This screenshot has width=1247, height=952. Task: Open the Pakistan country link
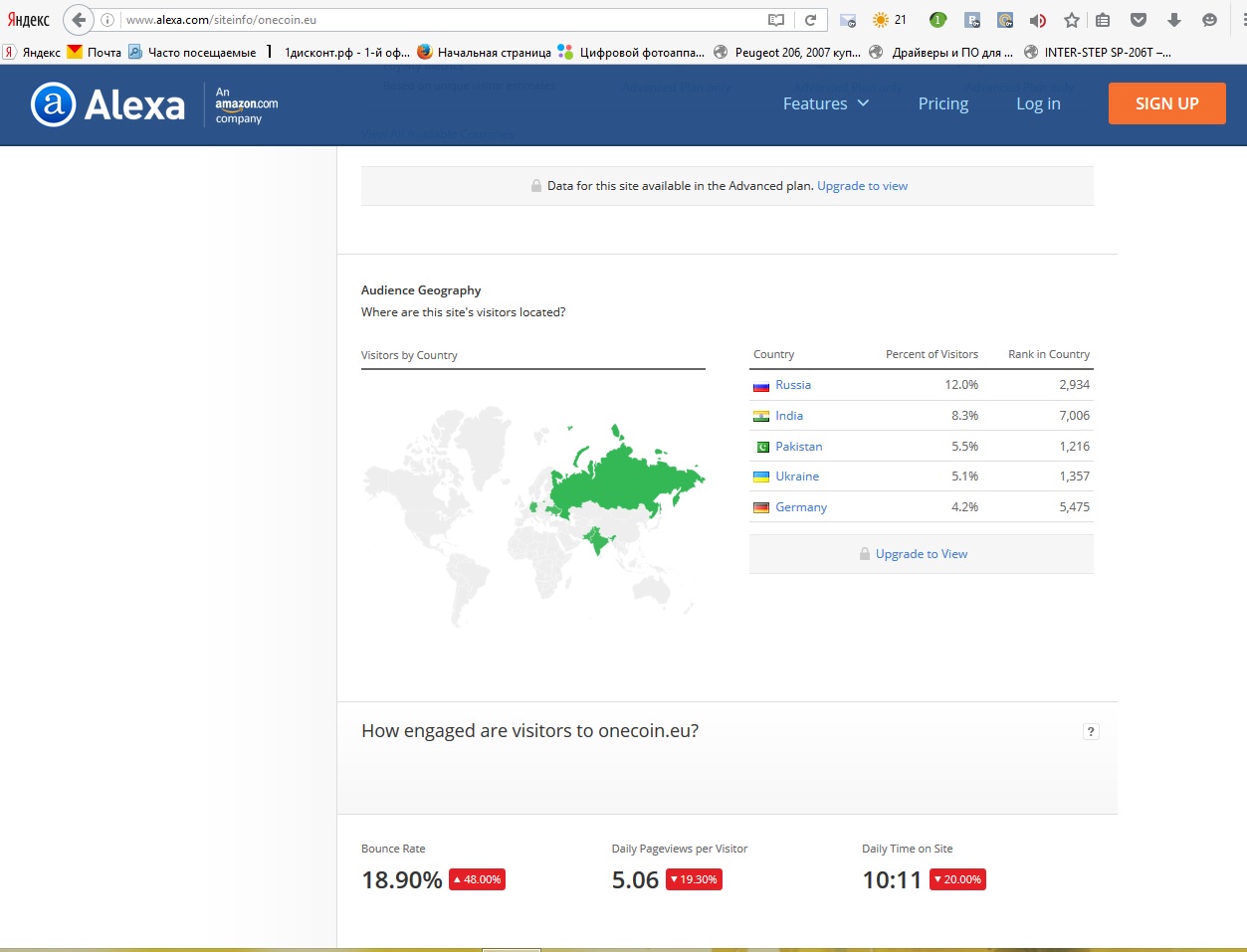pos(798,447)
